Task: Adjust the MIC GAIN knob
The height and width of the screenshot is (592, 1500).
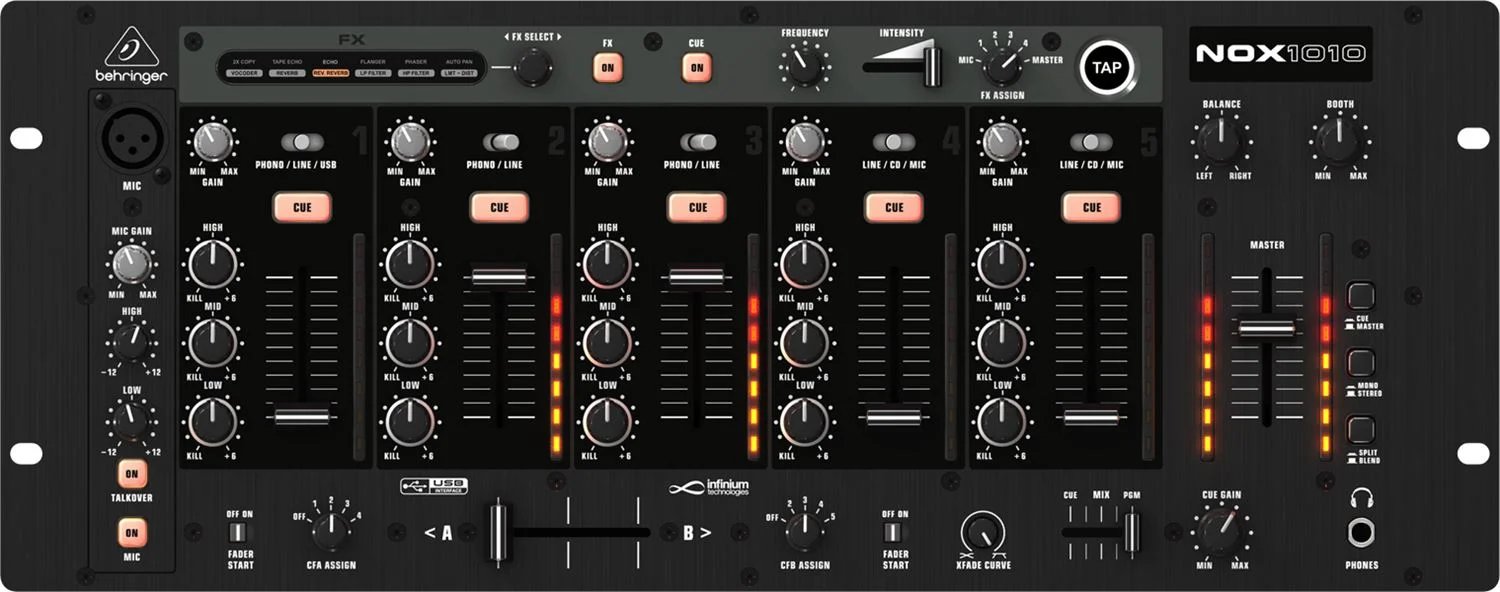Action: 131,265
